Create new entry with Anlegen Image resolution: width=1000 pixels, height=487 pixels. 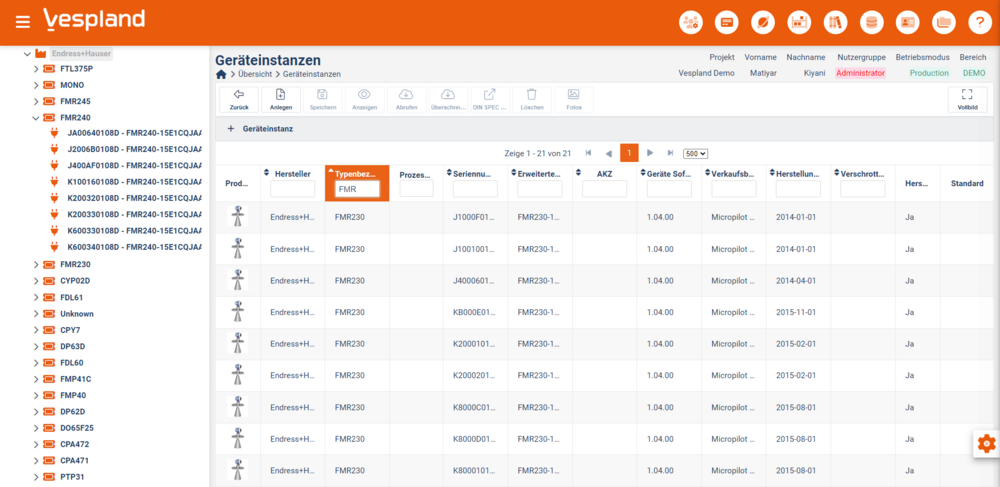point(281,99)
